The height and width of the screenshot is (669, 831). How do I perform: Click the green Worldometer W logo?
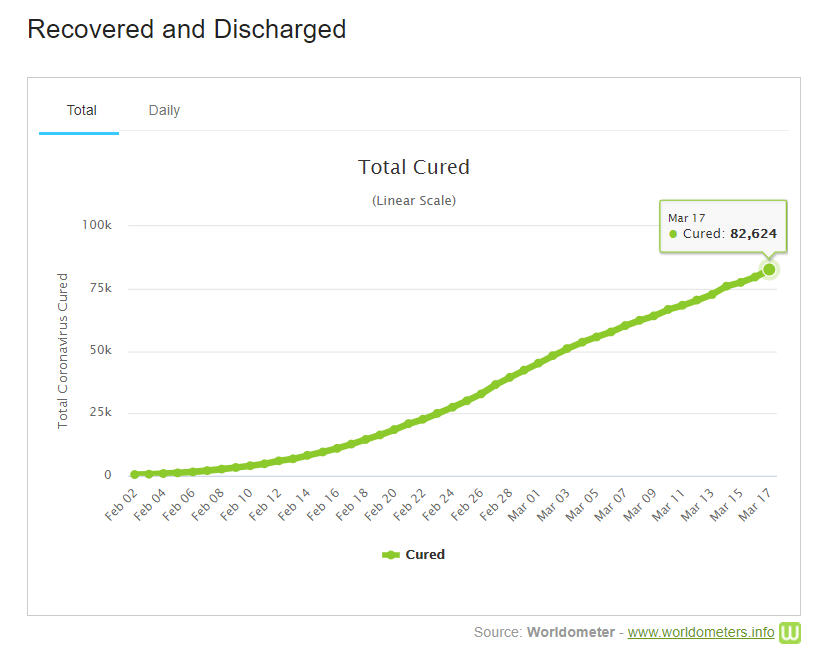(790, 632)
